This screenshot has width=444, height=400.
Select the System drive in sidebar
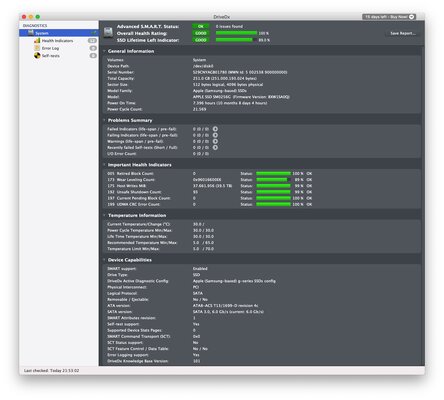(59, 33)
